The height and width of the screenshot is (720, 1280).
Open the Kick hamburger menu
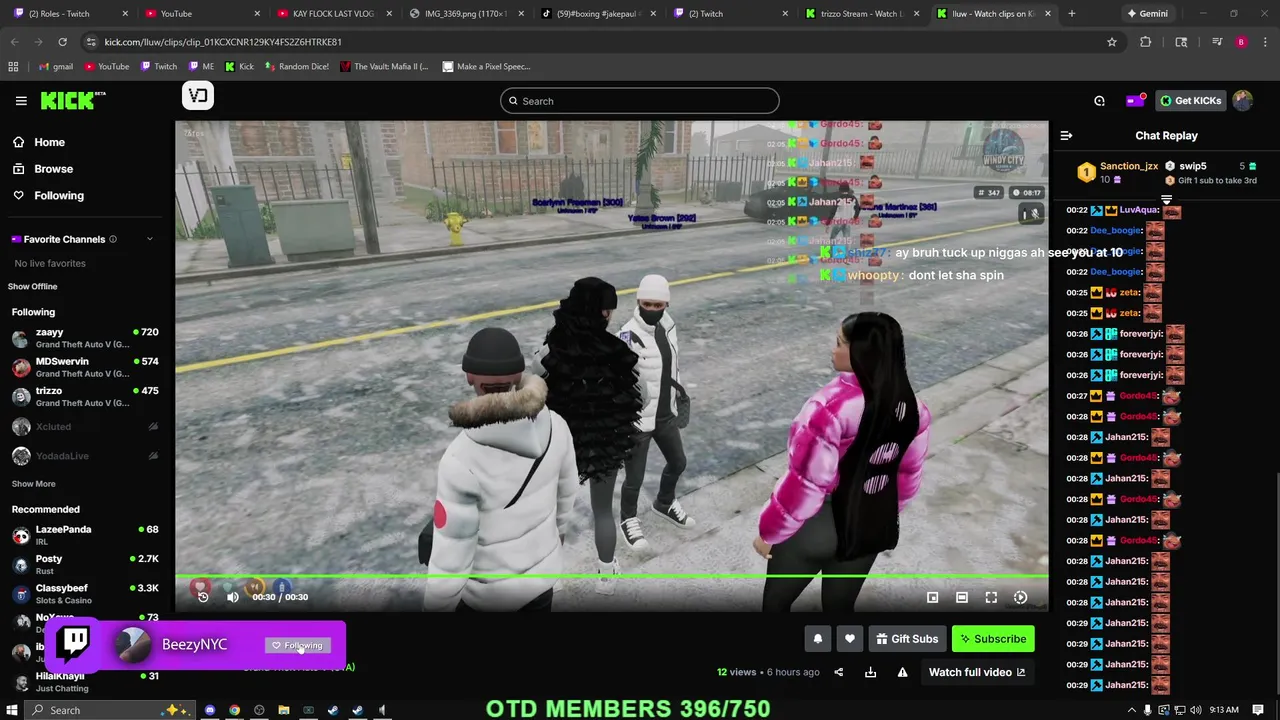click(21, 101)
